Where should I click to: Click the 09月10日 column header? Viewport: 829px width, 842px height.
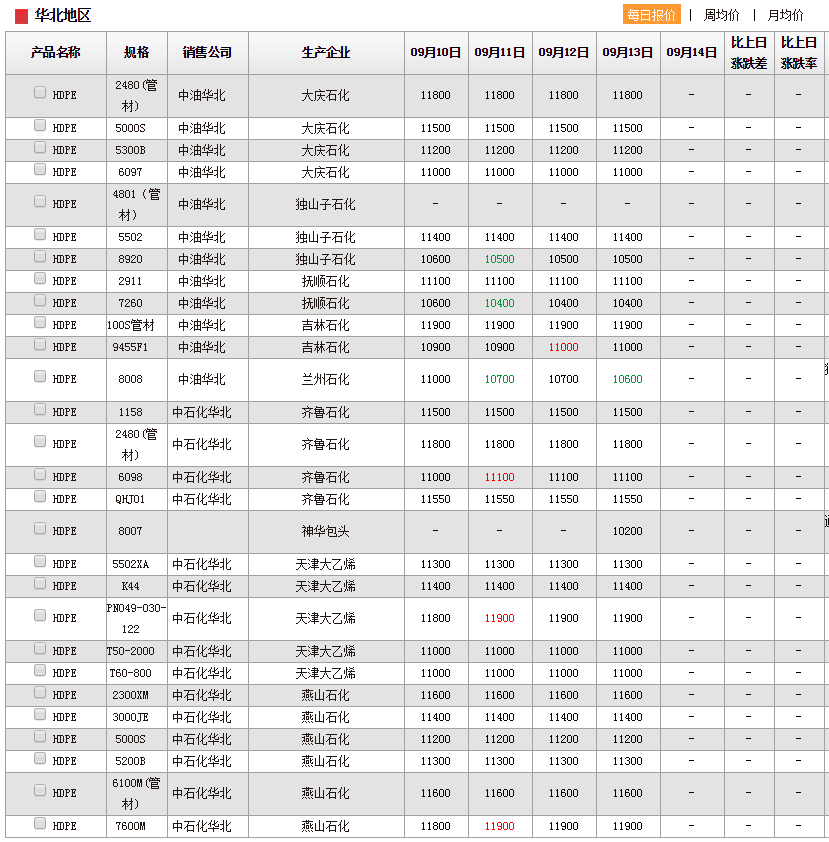[436, 53]
